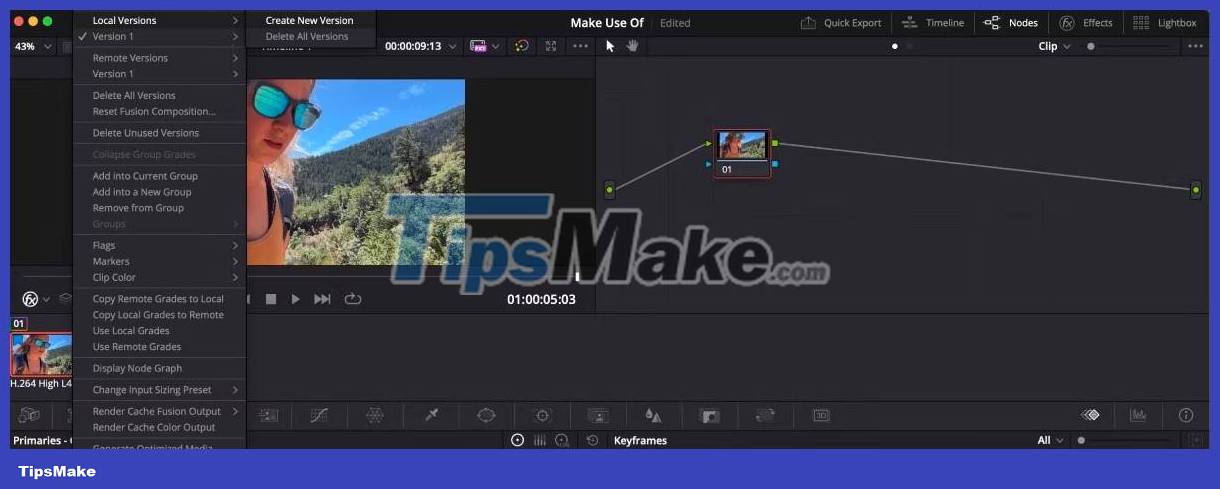This screenshot has width=1220, height=489.
Task: Click the green node graph source input
Action: (x=610, y=189)
